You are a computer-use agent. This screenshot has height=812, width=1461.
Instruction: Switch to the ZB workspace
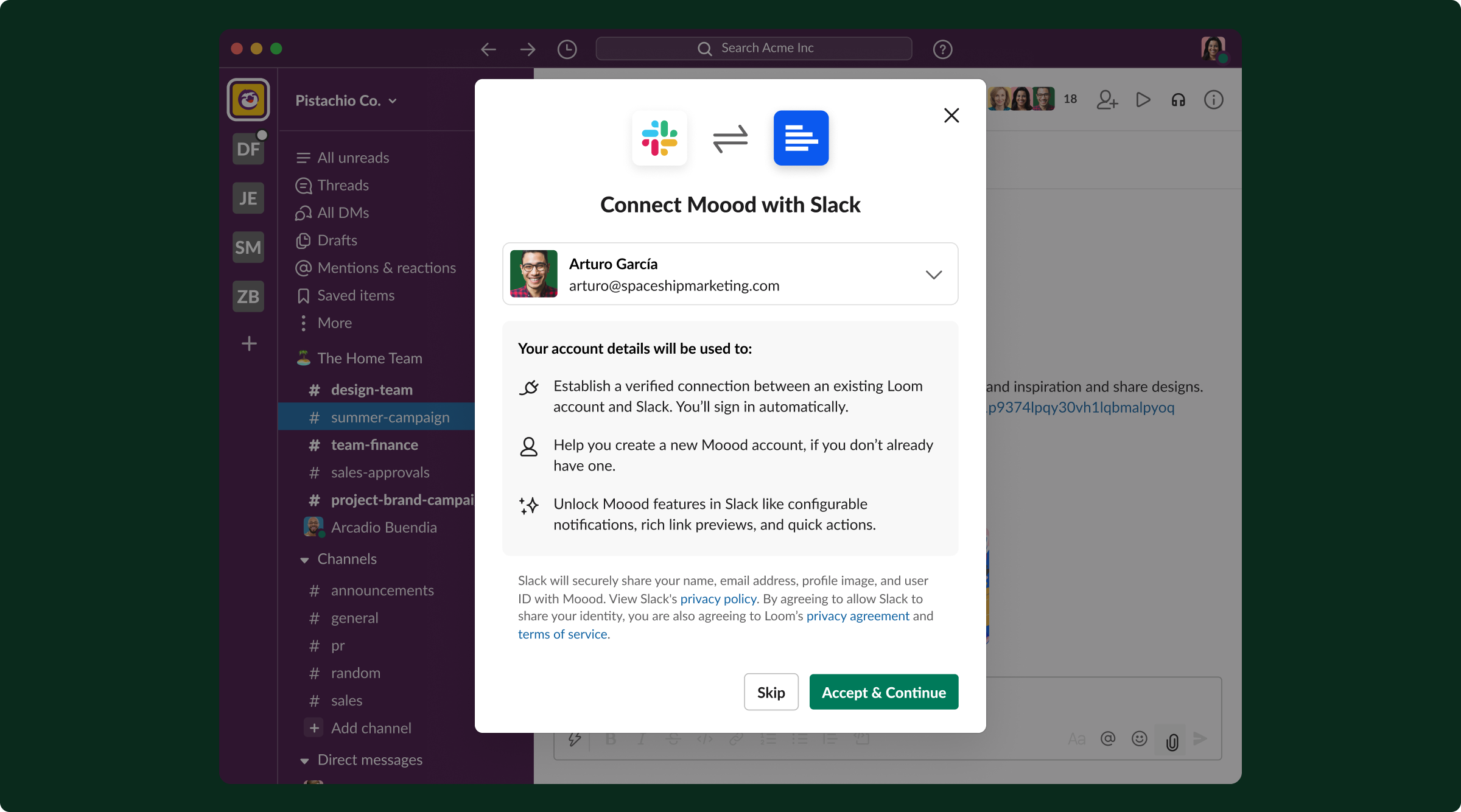(x=248, y=296)
